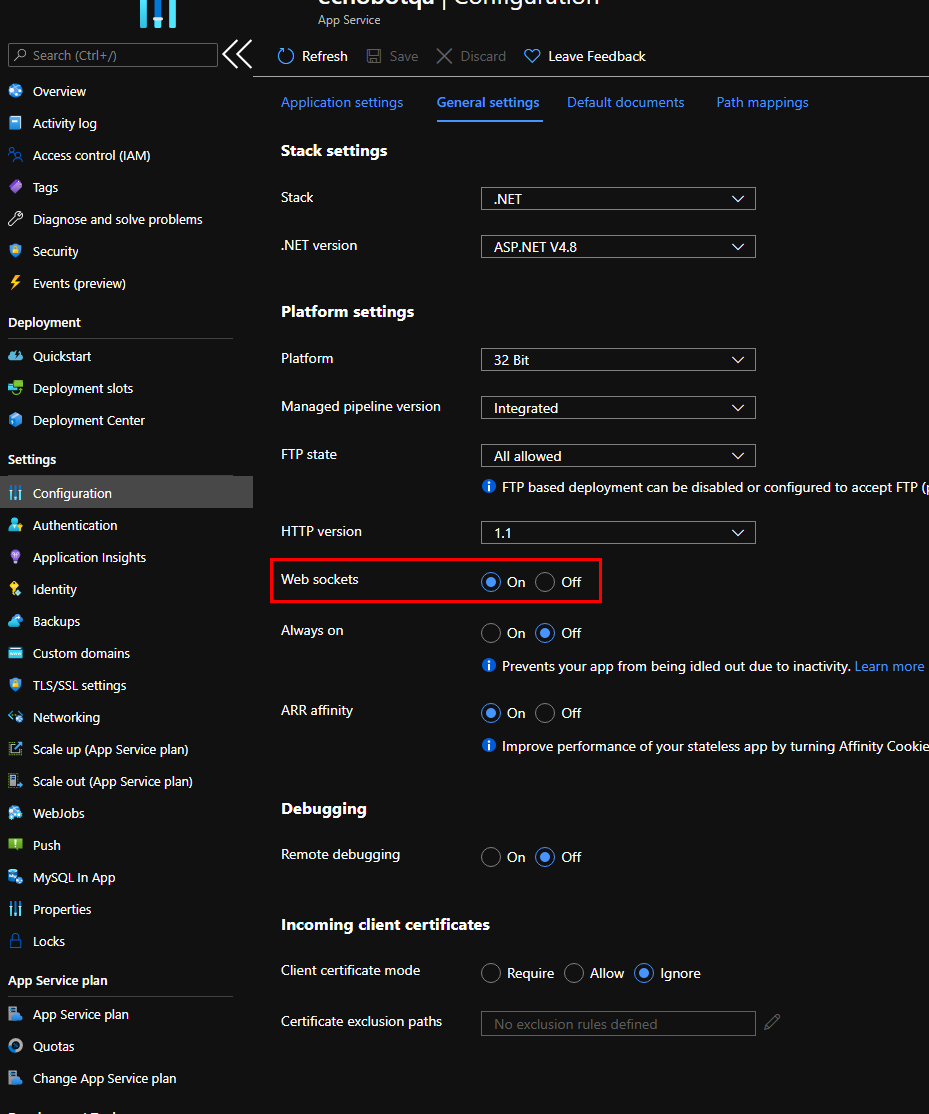Focus the sidebar Search box
The width and height of the screenshot is (929, 1114).
[113, 55]
